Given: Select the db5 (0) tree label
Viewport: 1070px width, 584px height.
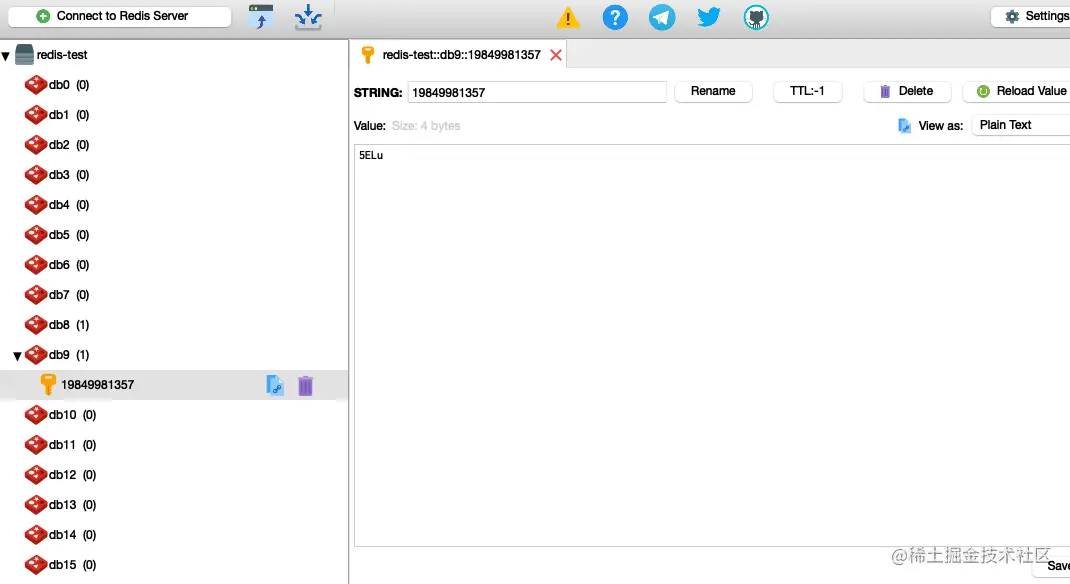Looking at the screenshot, I should pos(69,235).
